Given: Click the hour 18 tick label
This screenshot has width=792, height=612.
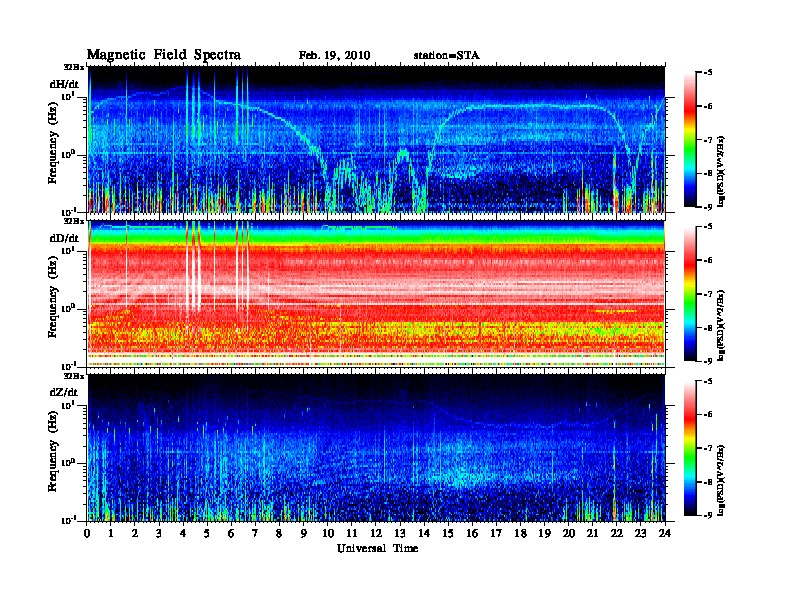Looking at the screenshot, I should tap(521, 533).
